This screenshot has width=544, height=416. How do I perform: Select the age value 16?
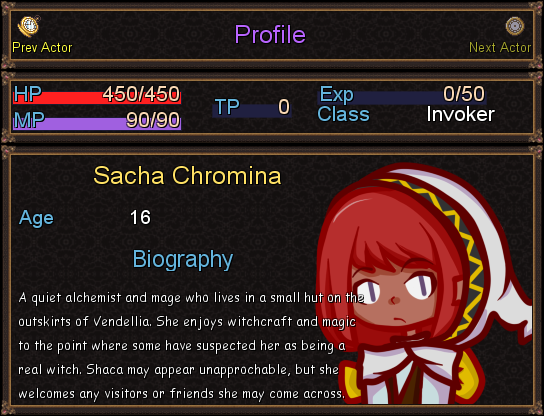[140, 218]
